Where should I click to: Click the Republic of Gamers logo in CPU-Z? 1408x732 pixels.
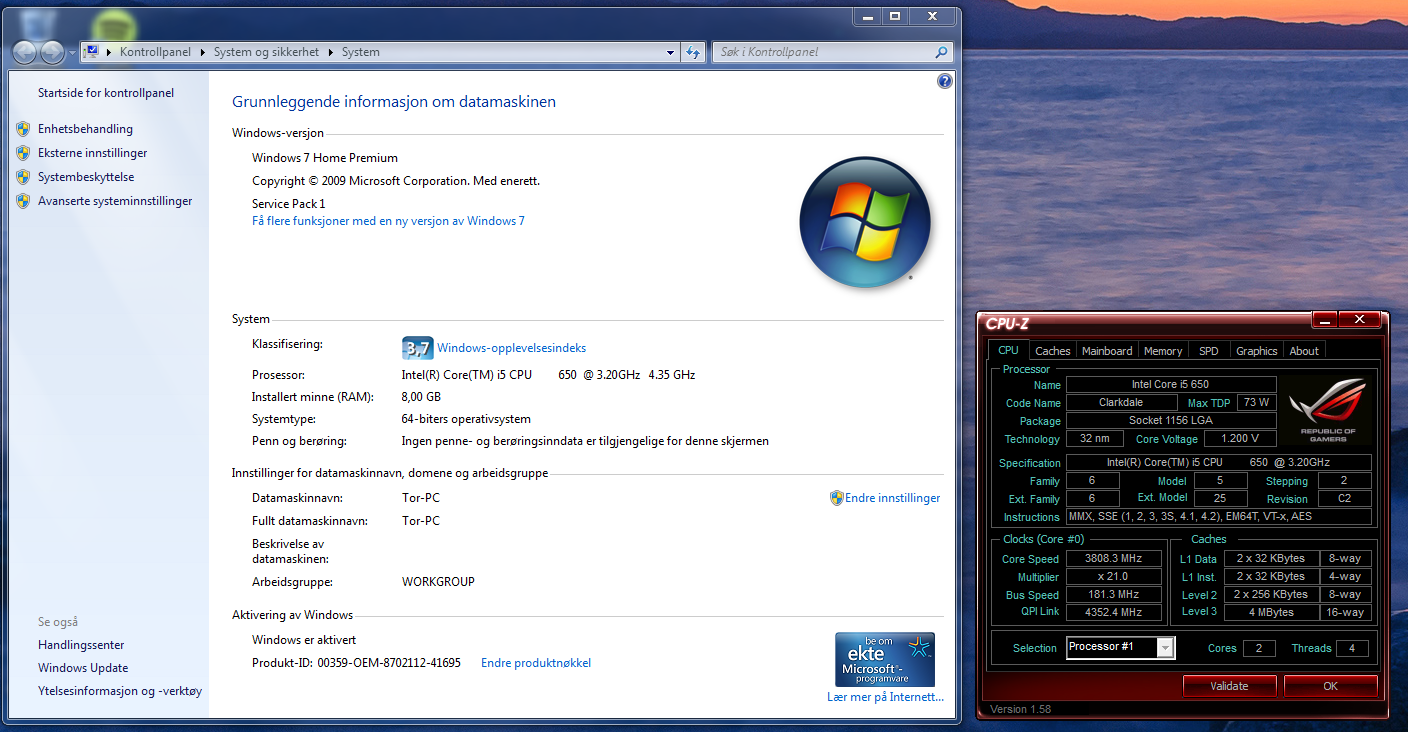click(1328, 410)
